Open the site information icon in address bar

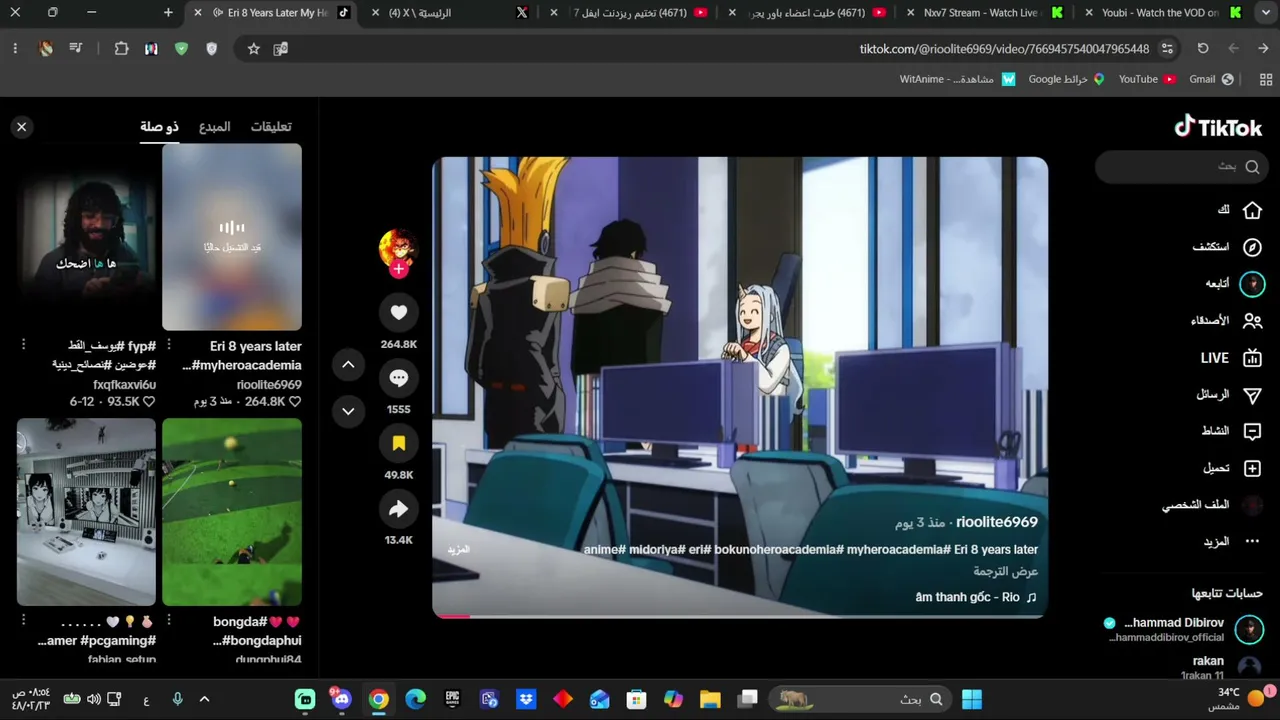click(x=1167, y=48)
